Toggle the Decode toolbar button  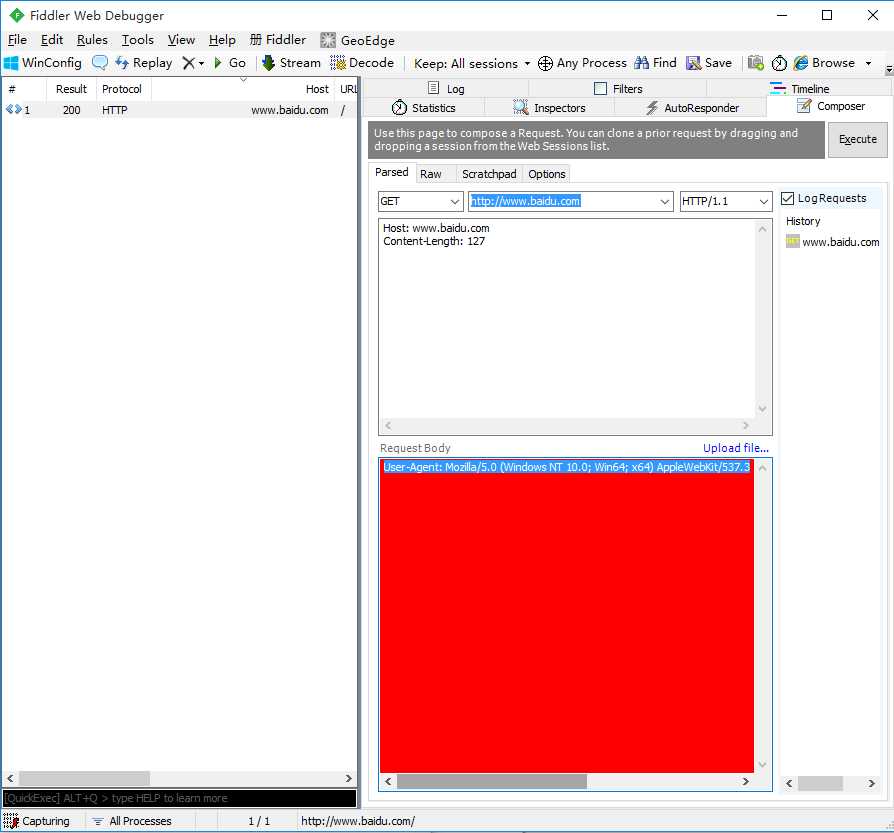[x=362, y=63]
